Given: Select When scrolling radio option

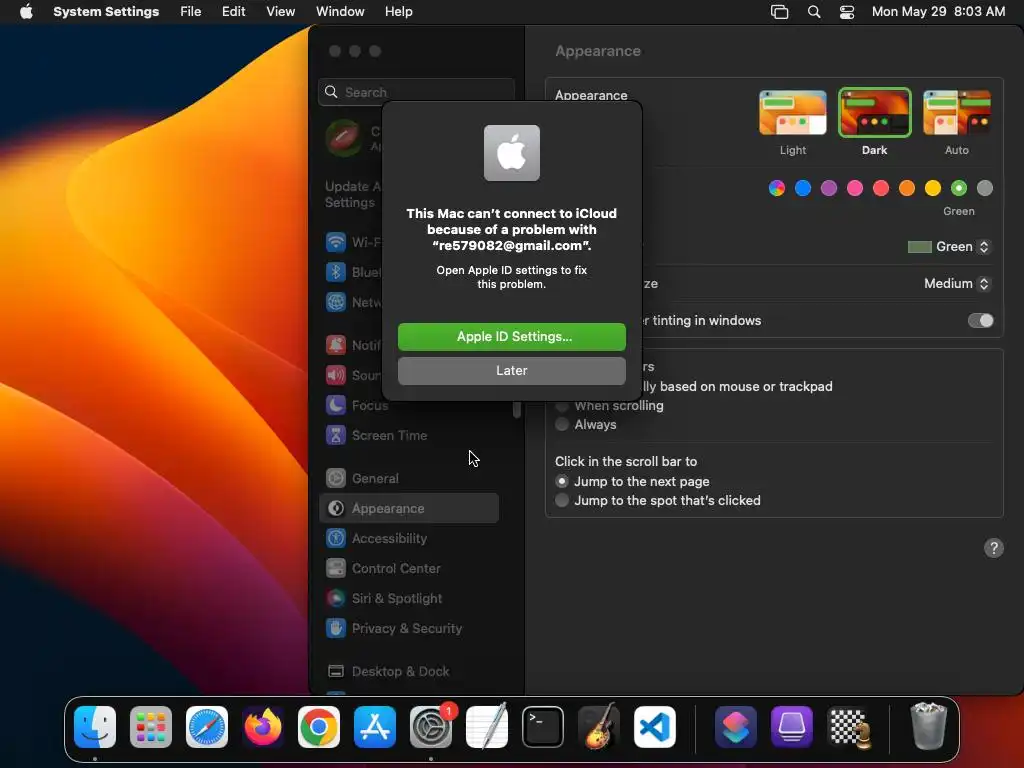Looking at the screenshot, I should click(562, 406).
